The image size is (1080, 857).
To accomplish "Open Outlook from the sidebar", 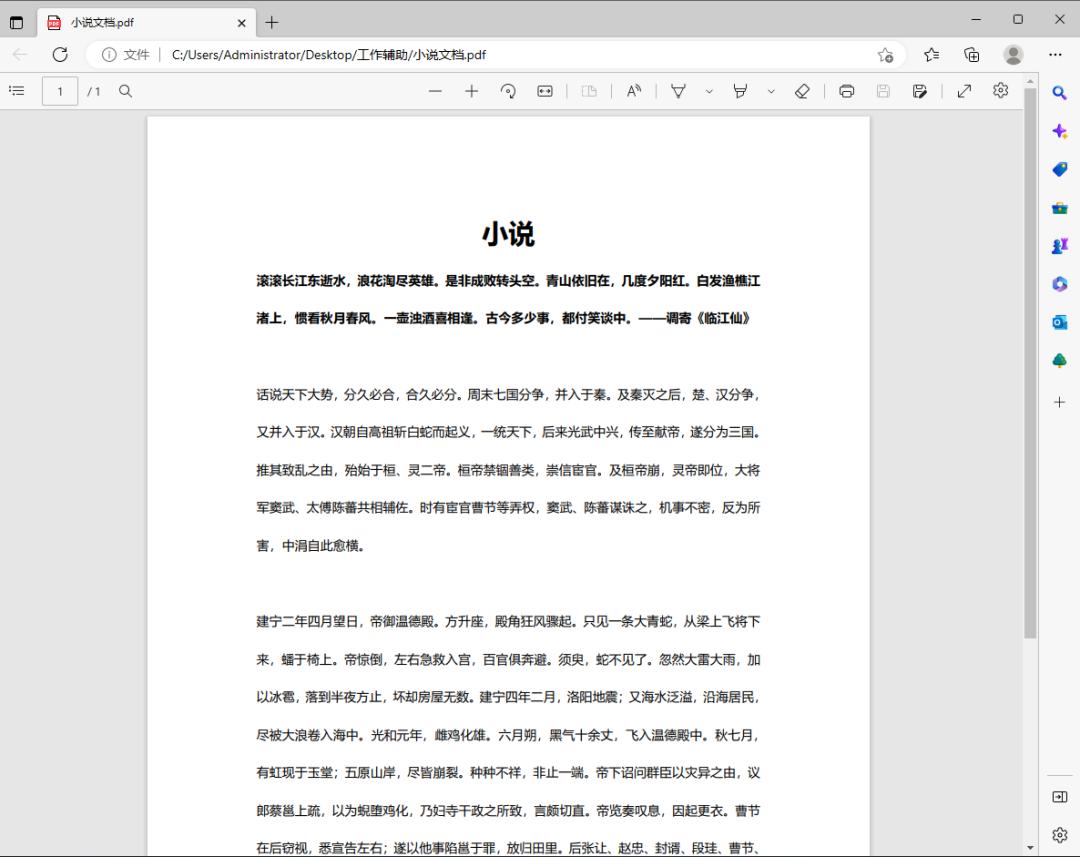I will coord(1060,322).
